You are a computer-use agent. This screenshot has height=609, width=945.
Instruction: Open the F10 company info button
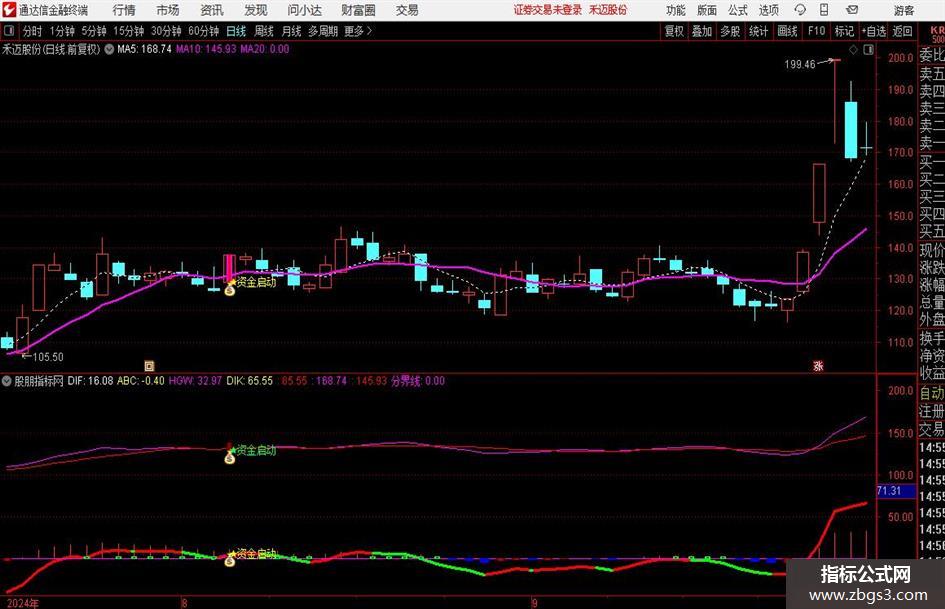817,31
